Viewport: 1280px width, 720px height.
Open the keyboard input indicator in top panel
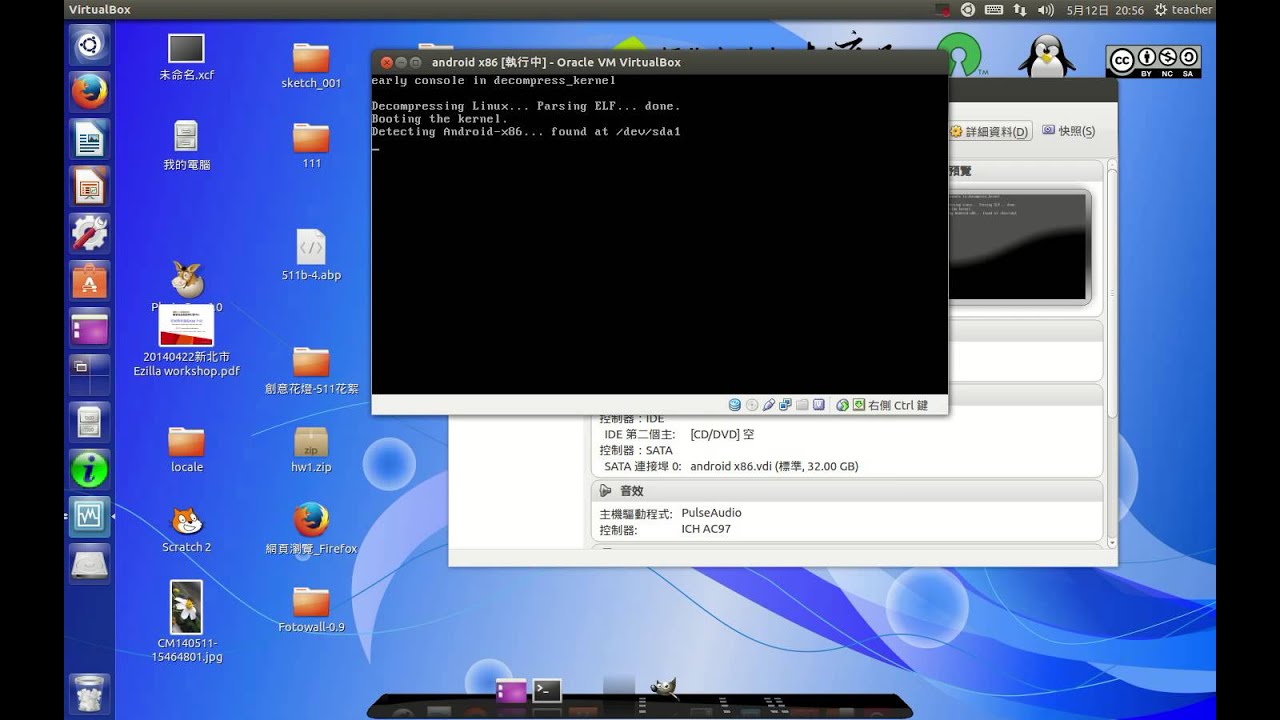coord(993,10)
